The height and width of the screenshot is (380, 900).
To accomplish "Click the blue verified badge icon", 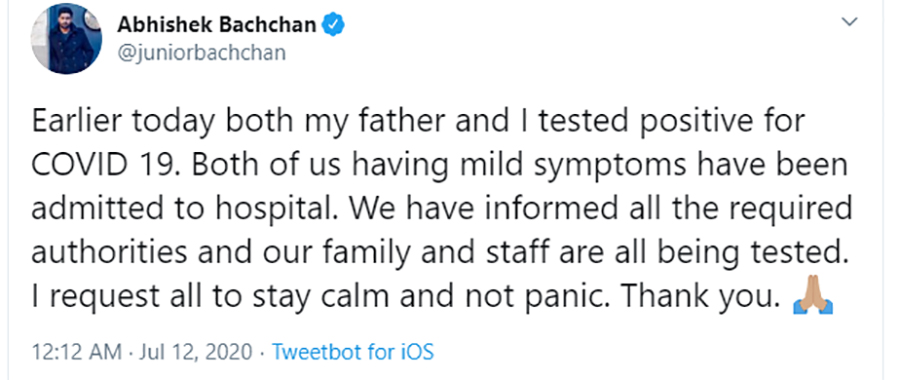I will pyautogui.click(x=333, y=25).
